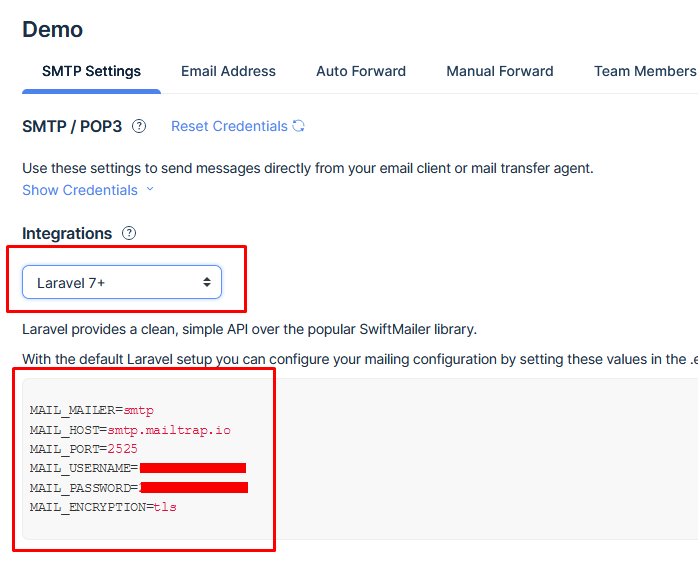The width and height of the screenshot is (698, 566).
Task: Click the smtp.mailtrap.io host value
Action: point(169,430)
